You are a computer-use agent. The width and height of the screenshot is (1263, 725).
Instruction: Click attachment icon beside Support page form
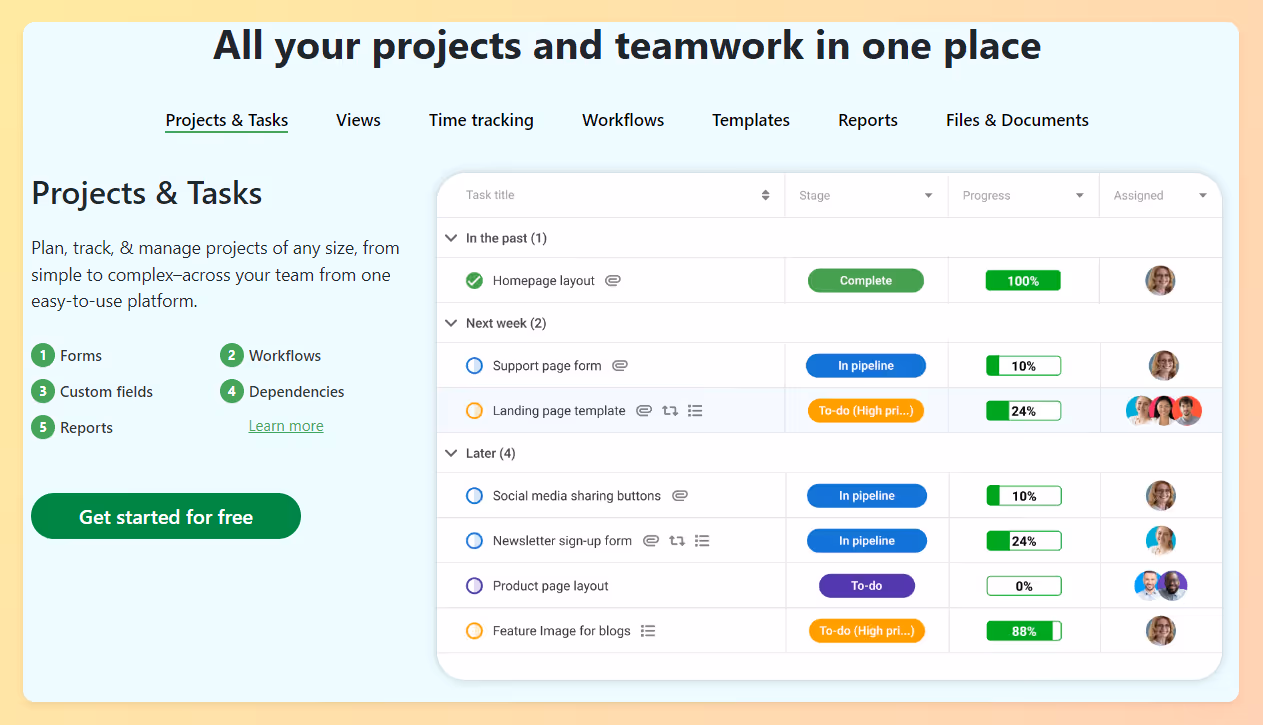click(x=620, y=366)
